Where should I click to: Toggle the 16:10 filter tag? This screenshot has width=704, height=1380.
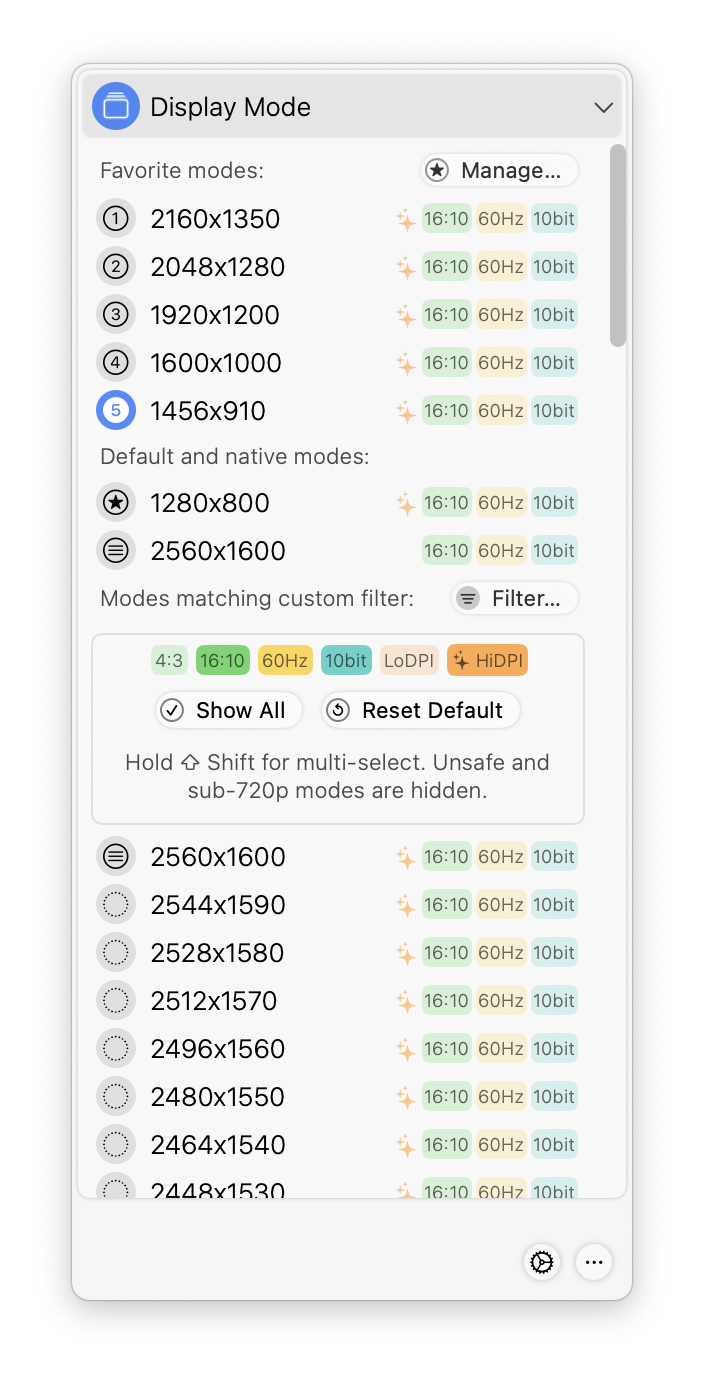(222, 661)
